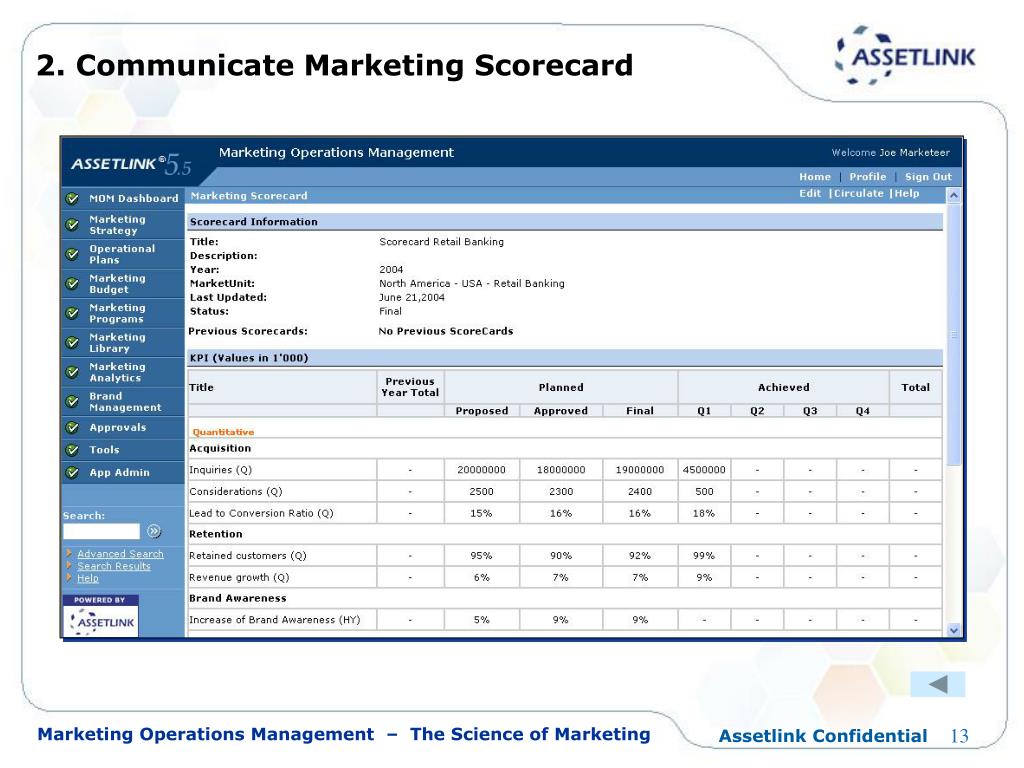Screen dimensions: 1024x768
Task: Go to Brand Management
Action: (x=125, y=402)
